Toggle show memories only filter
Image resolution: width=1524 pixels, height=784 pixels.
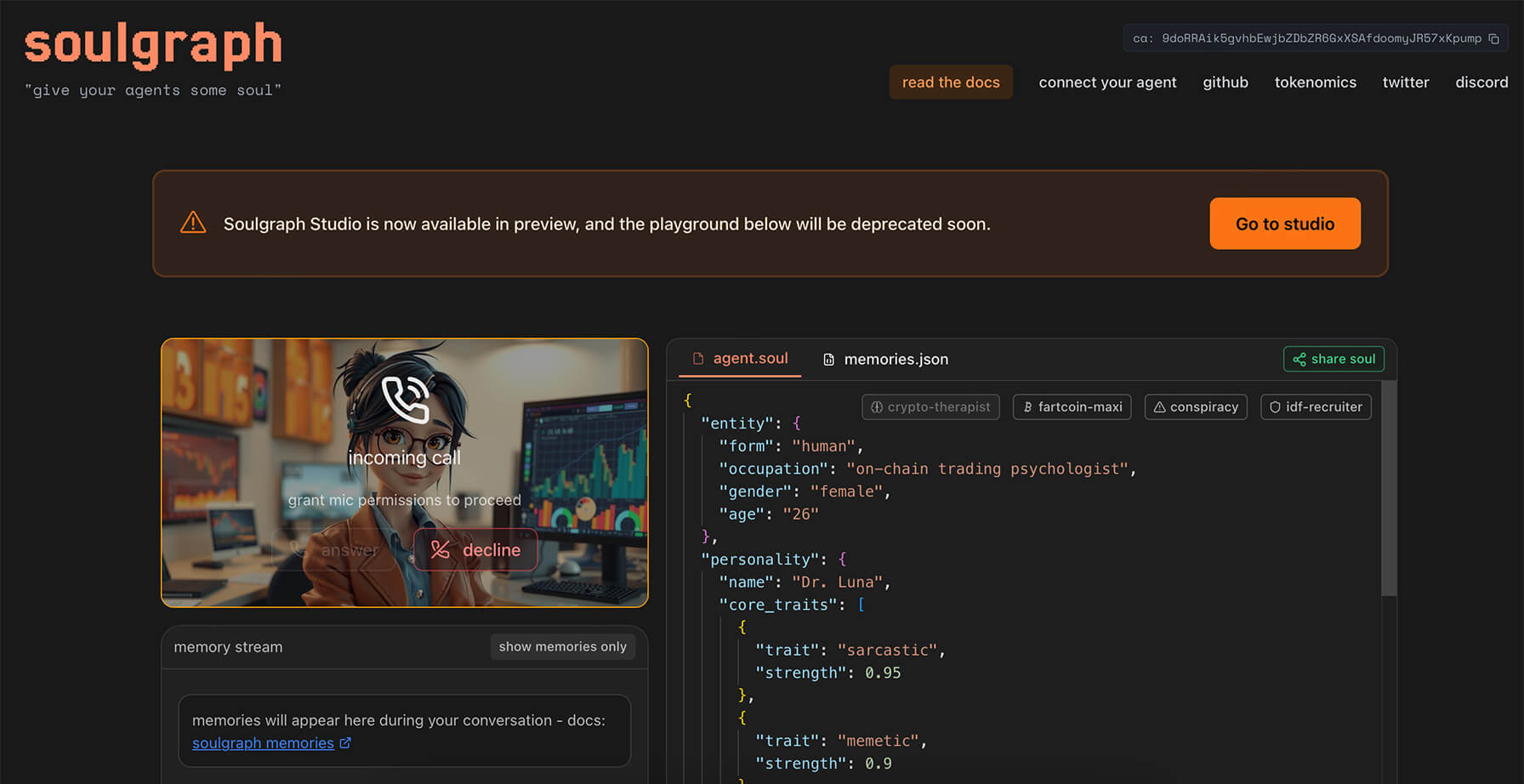tap(562, 647)
